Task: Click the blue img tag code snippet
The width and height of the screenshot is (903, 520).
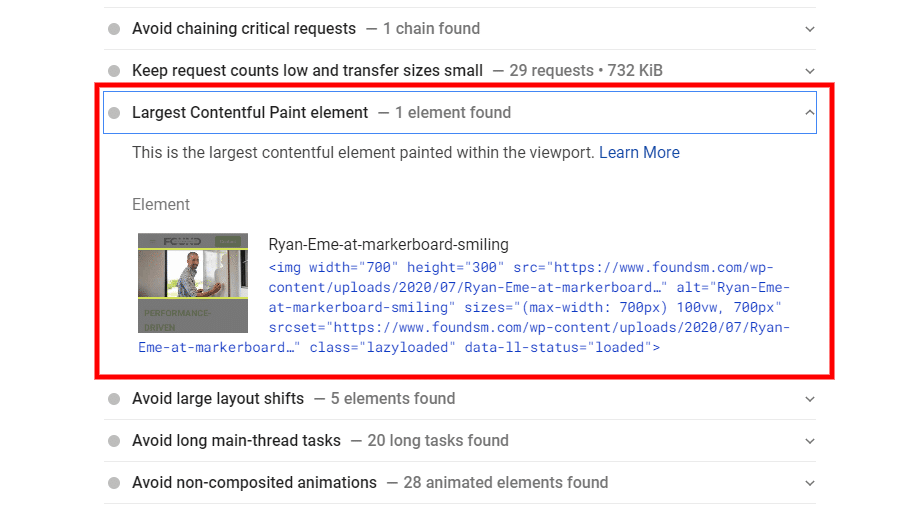Action: 464,308
